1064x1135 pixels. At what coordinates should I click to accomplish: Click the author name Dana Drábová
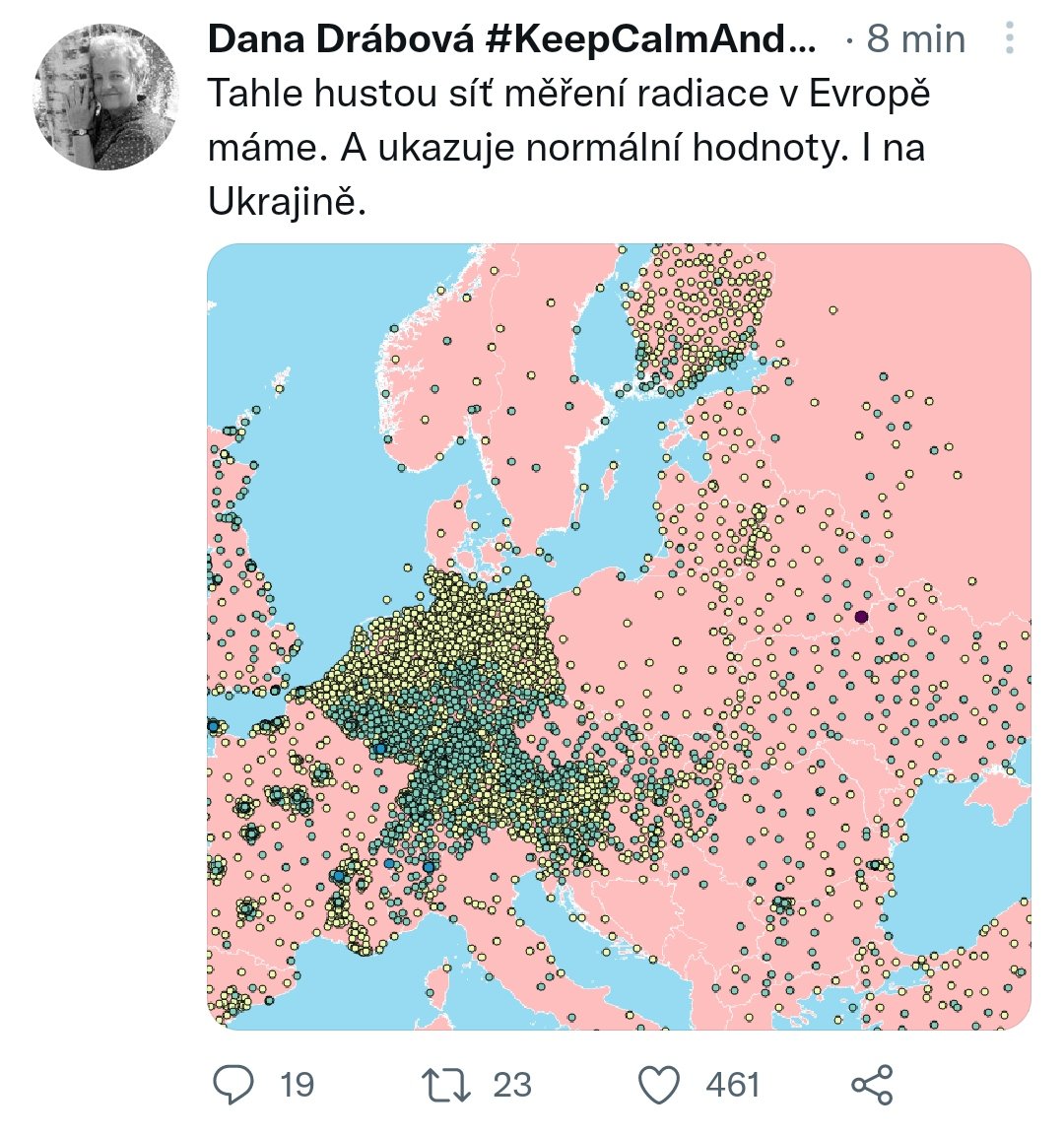[x=512, y=39]
